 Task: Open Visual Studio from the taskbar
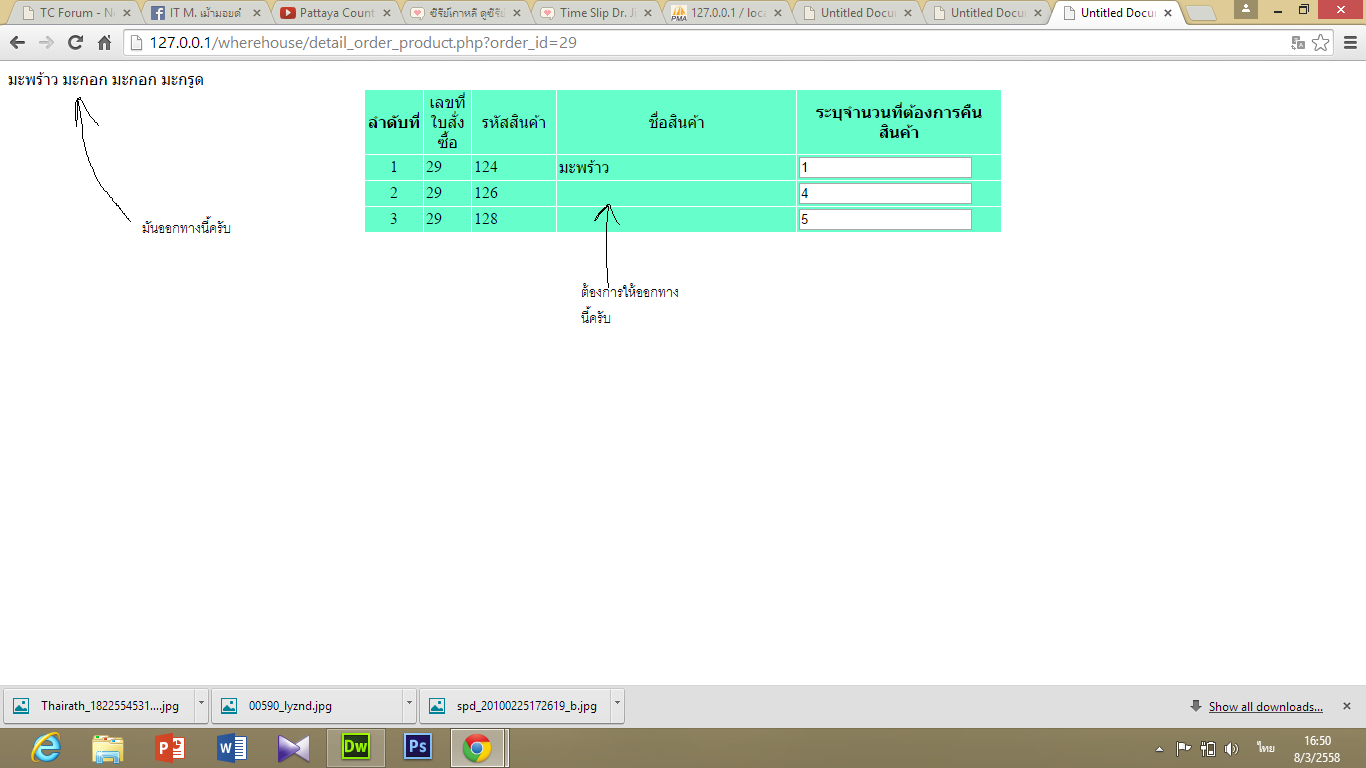(x=294, y=747)
